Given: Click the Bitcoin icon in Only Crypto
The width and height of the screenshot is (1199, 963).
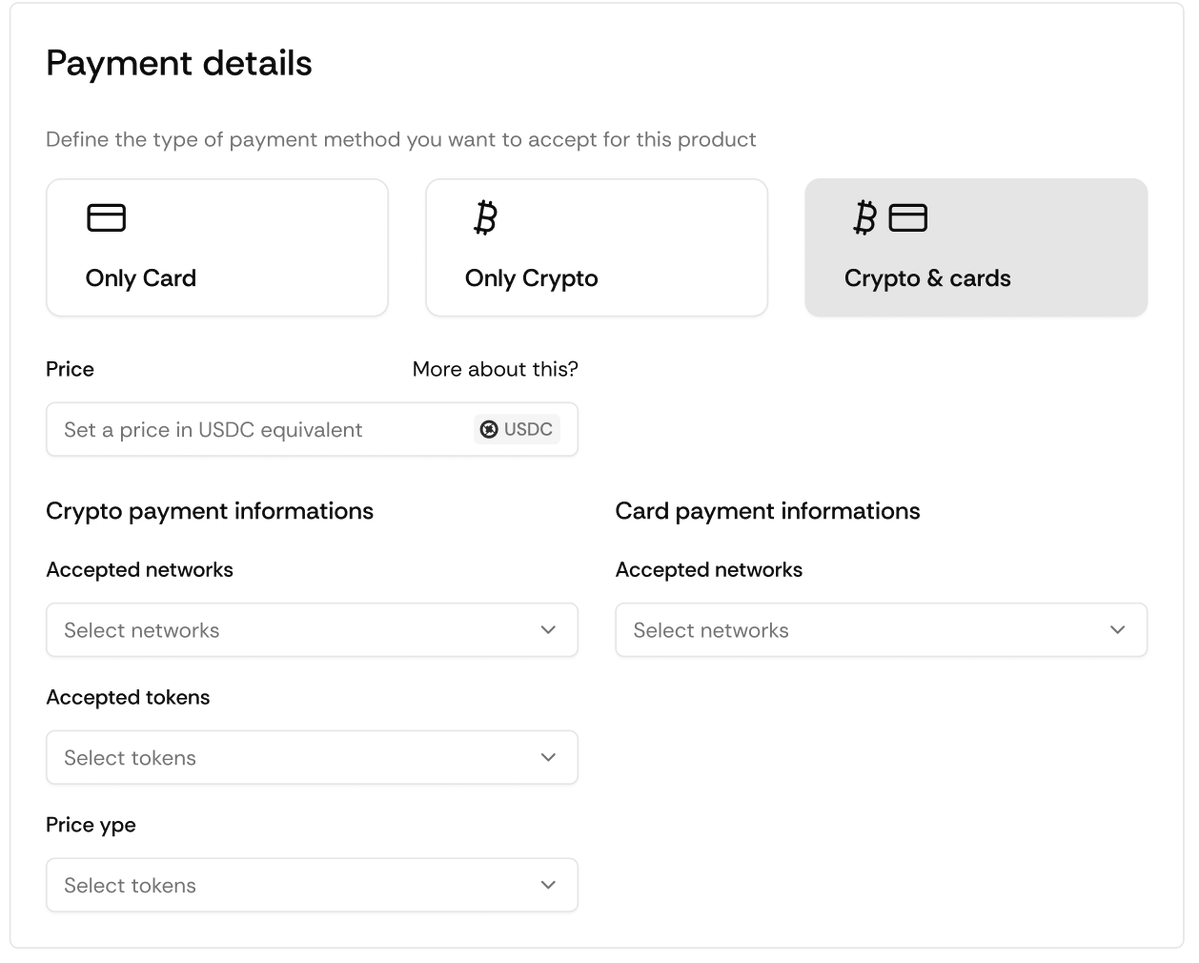Looking at the screenshot, I should point(486,218).
